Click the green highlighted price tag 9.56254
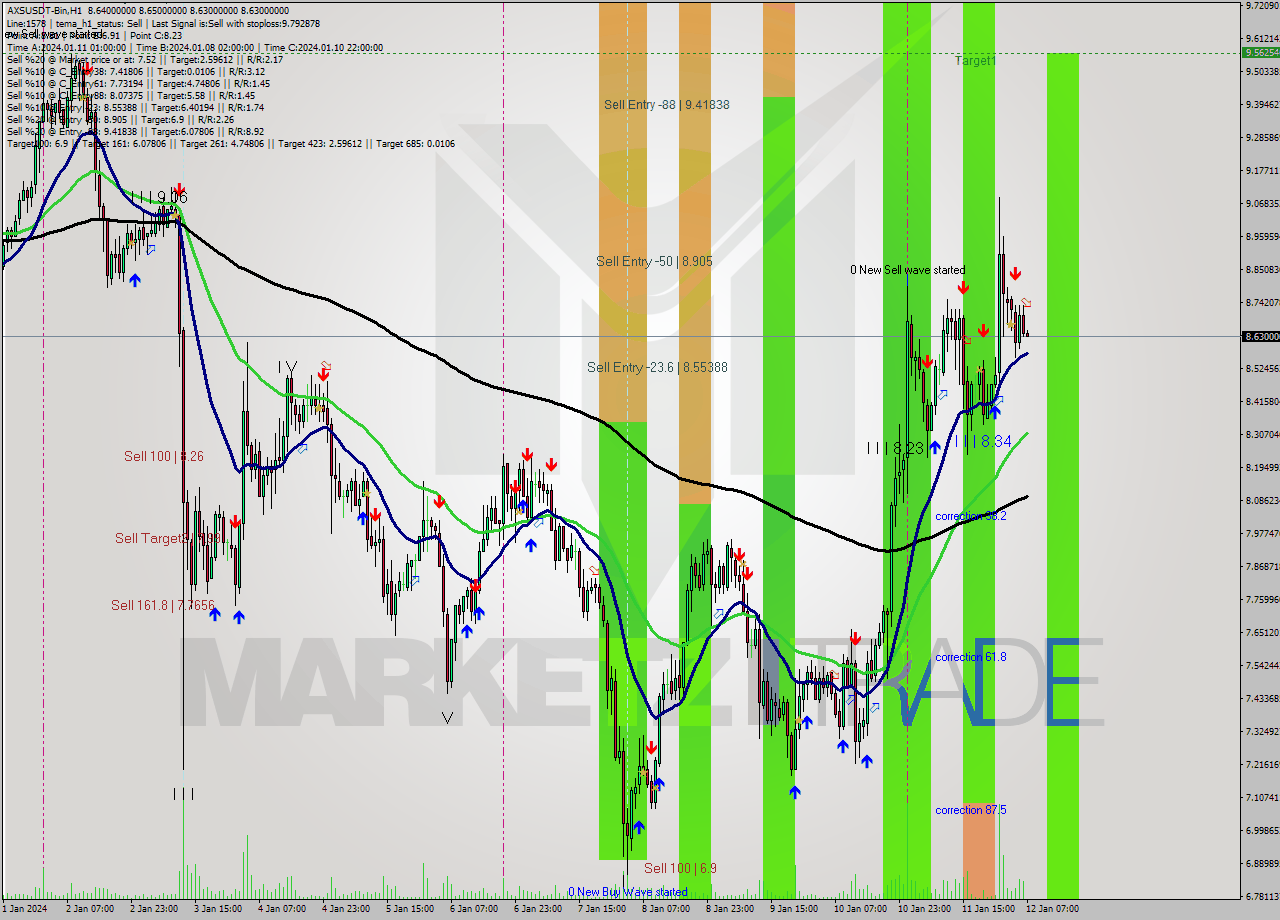The height and width of the screenshot is (920, 1280). [x=1260, y=52]
